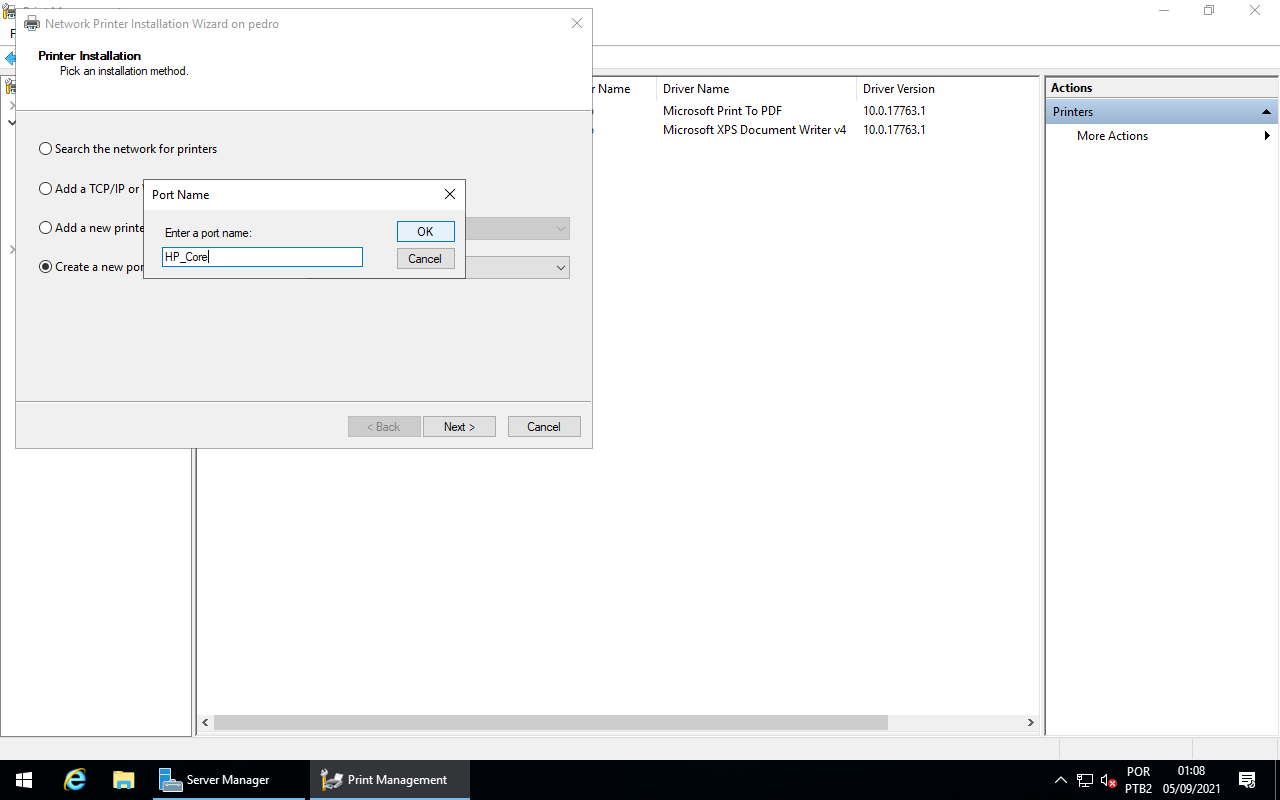The image size is (1280, 800).
Task: Select Create a new port radio button
Action: pyautogui.click(x=45, y=267)
